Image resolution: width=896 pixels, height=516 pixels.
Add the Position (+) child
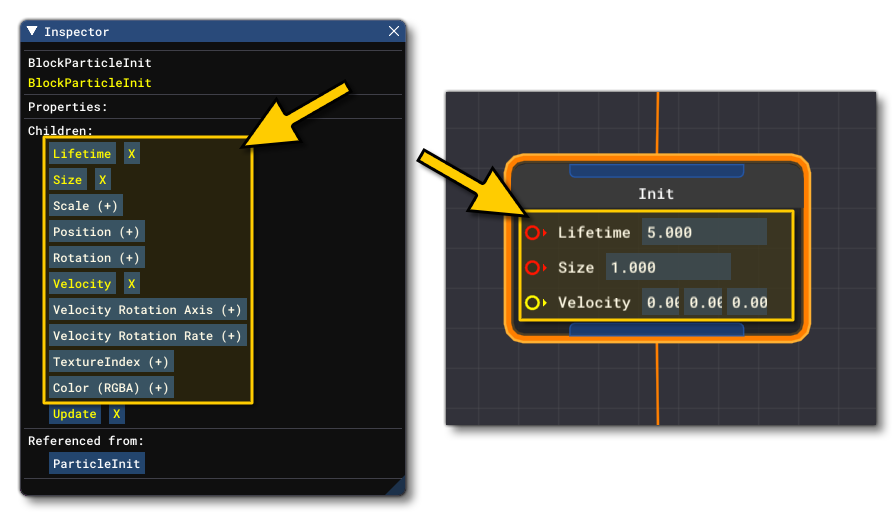pos(96,232)
